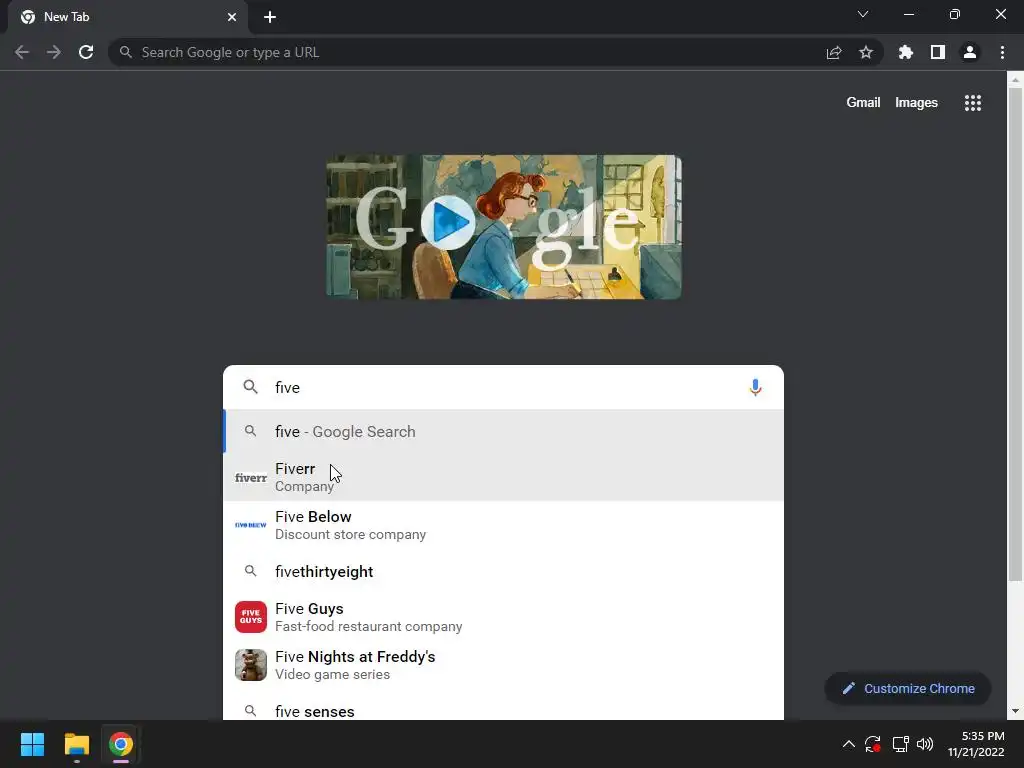Open the profile avatar menu
The height and width of the screenshot is (768, 1024).
tap(970, 52)
